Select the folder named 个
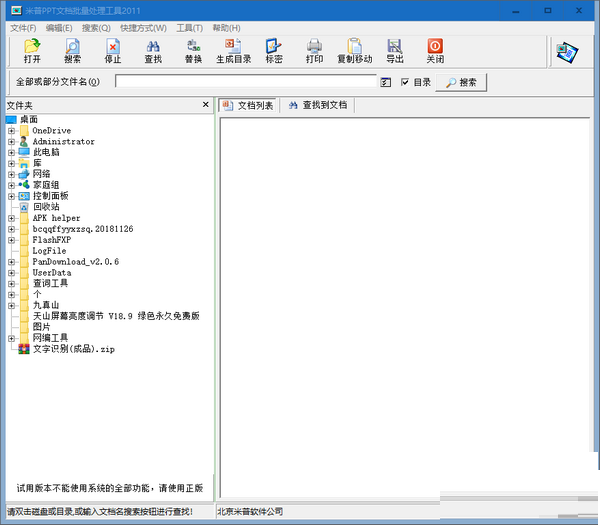The height and width of the screenshot is (525, 600). click(37, 294)
